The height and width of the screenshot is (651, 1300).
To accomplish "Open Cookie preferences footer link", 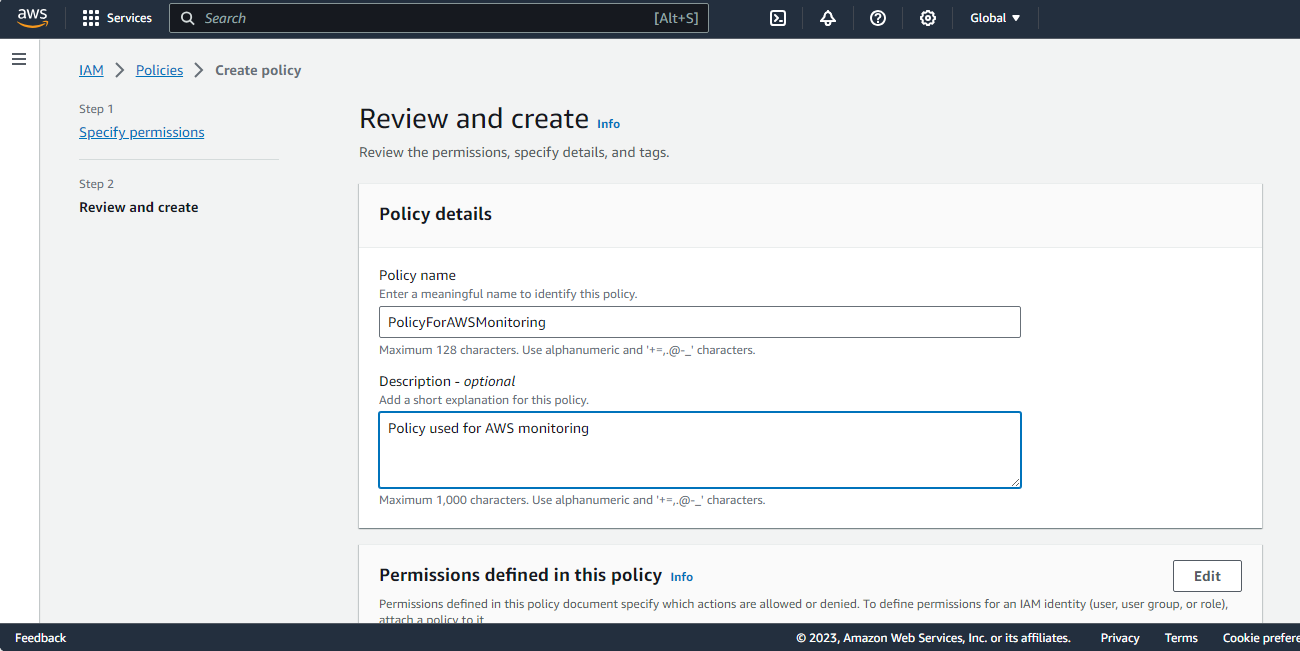I will click(x=1261, y=638).
